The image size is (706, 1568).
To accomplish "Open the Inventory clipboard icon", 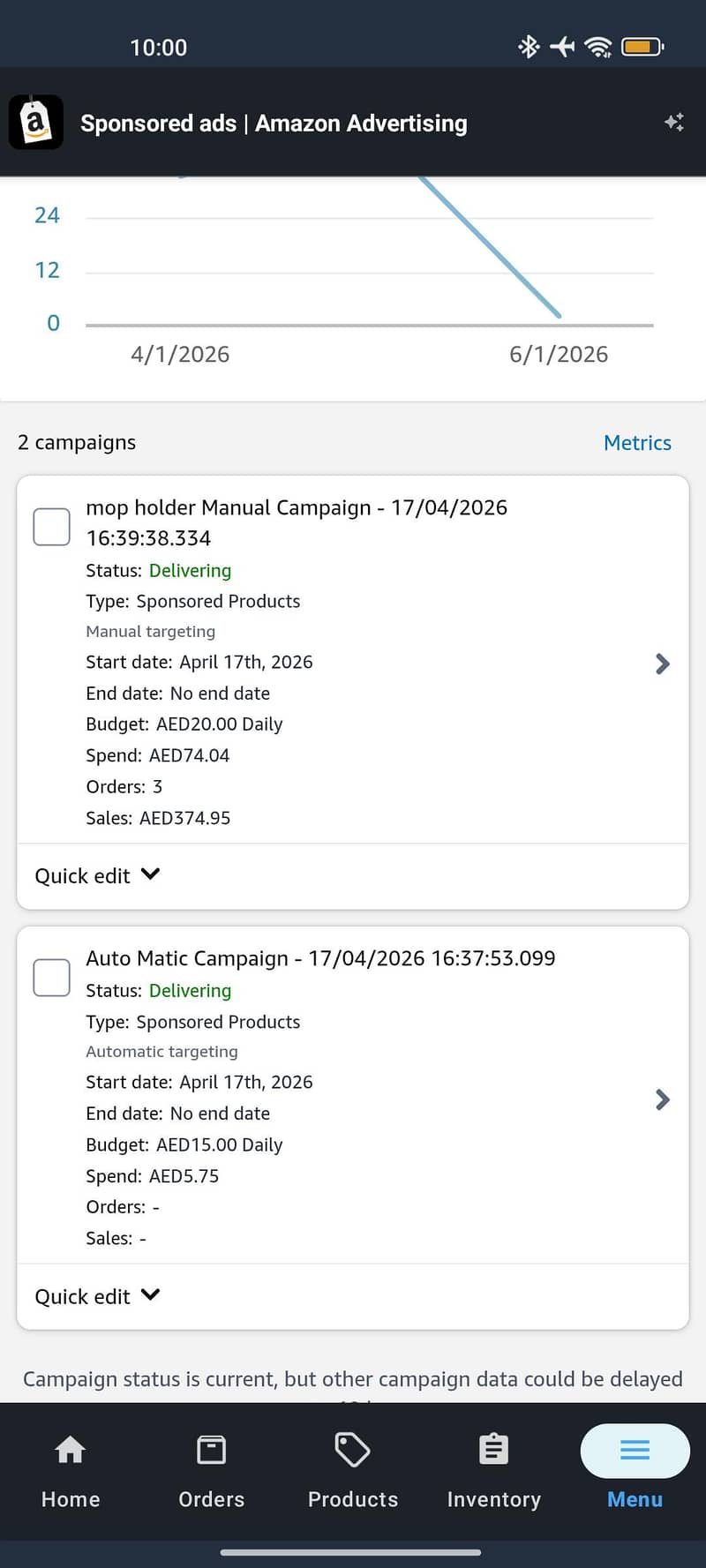I will tap(494, 1450).
